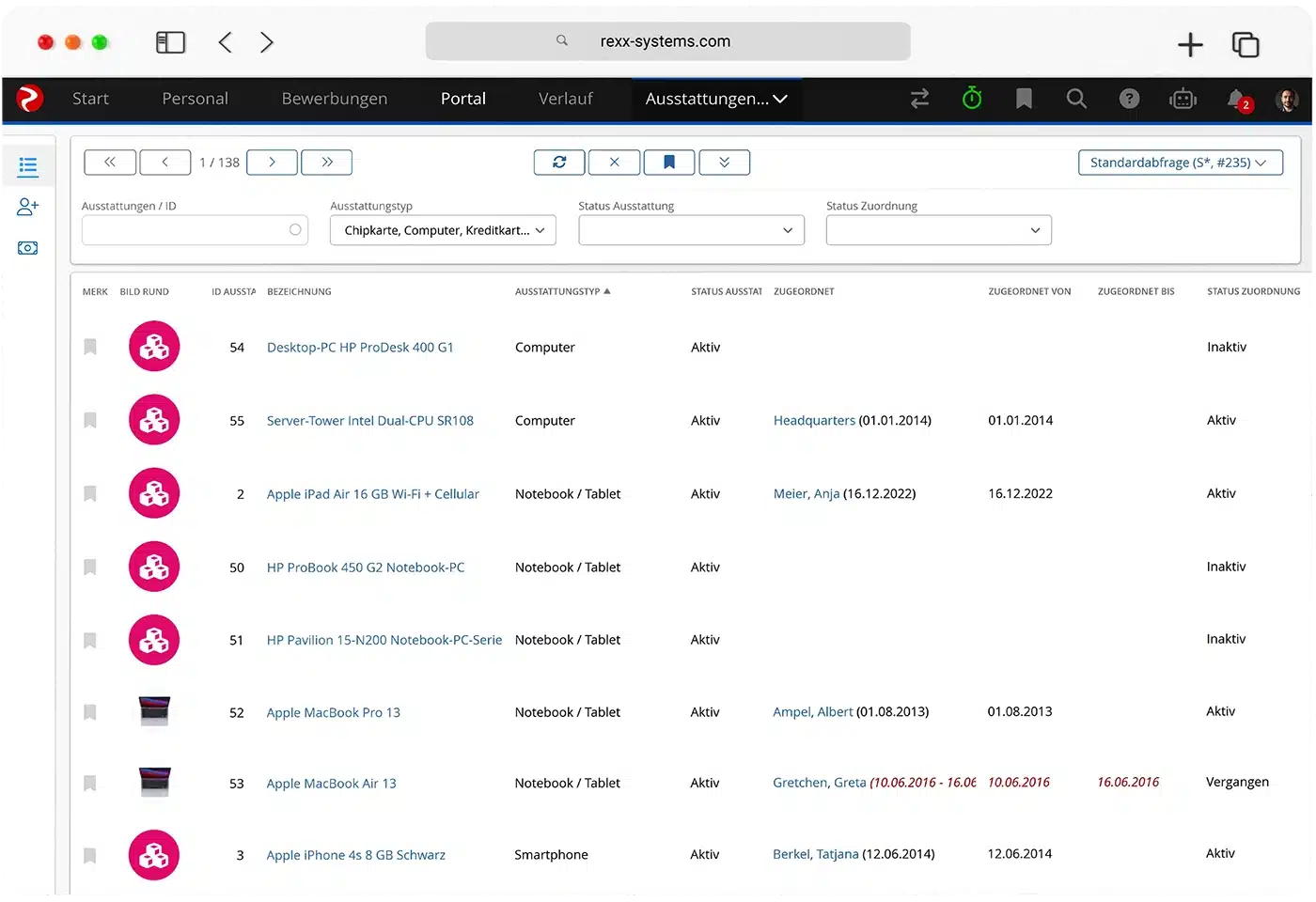1316x902 pixels.
Task: Open the Standardabfrage query dropdown
Action: (x=1180, y=163)
